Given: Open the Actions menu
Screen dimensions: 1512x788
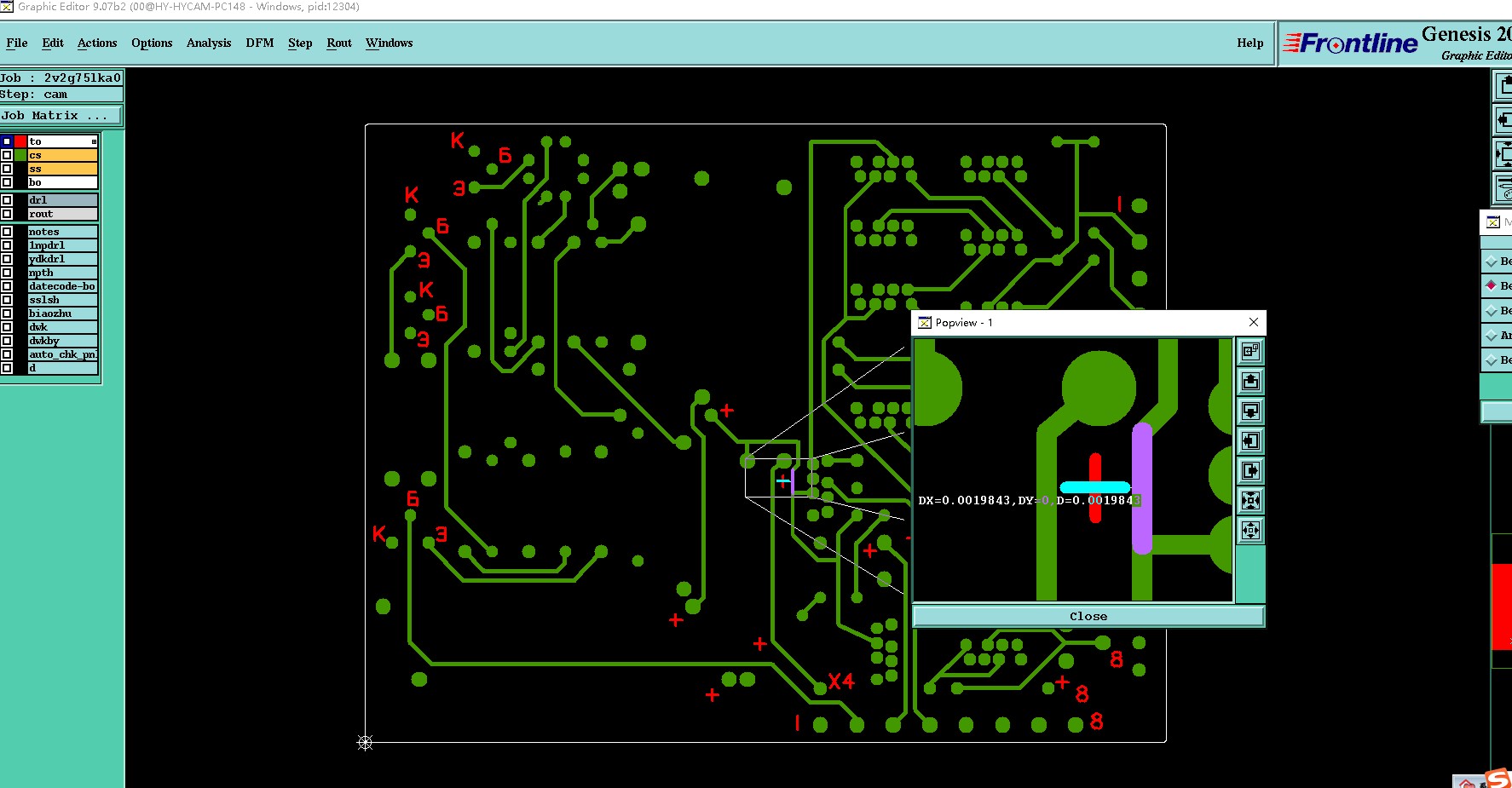Looking at the screenshot, I should [x=97, y=43].
